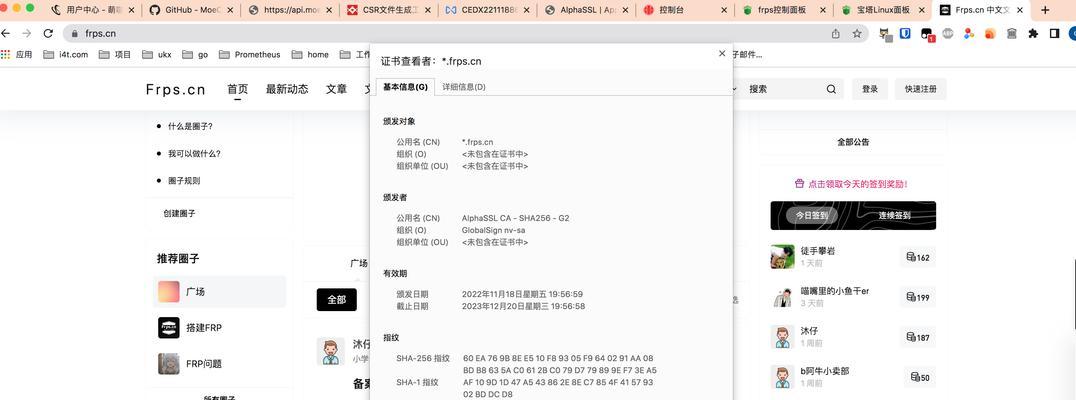This screenshot has height=400, width=1076.
Task: Open 文章 in site navigation
Action: point(336,89)
